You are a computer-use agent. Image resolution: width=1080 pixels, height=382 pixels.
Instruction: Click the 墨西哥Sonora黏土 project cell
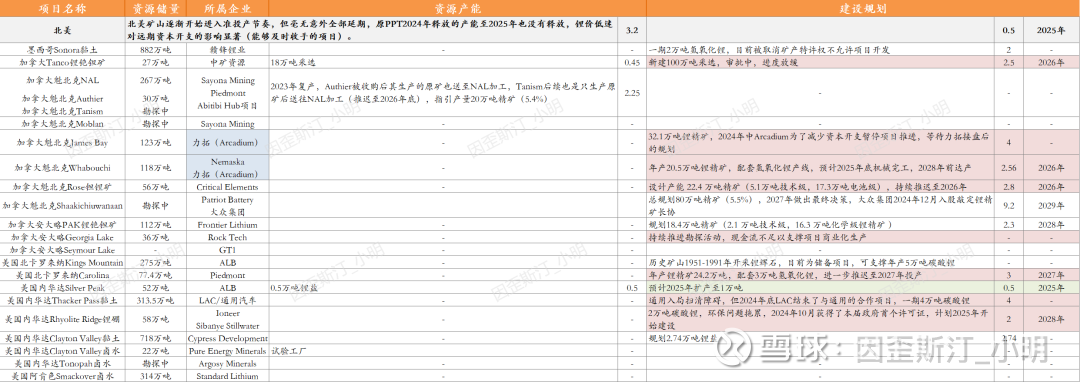point(63,50)
